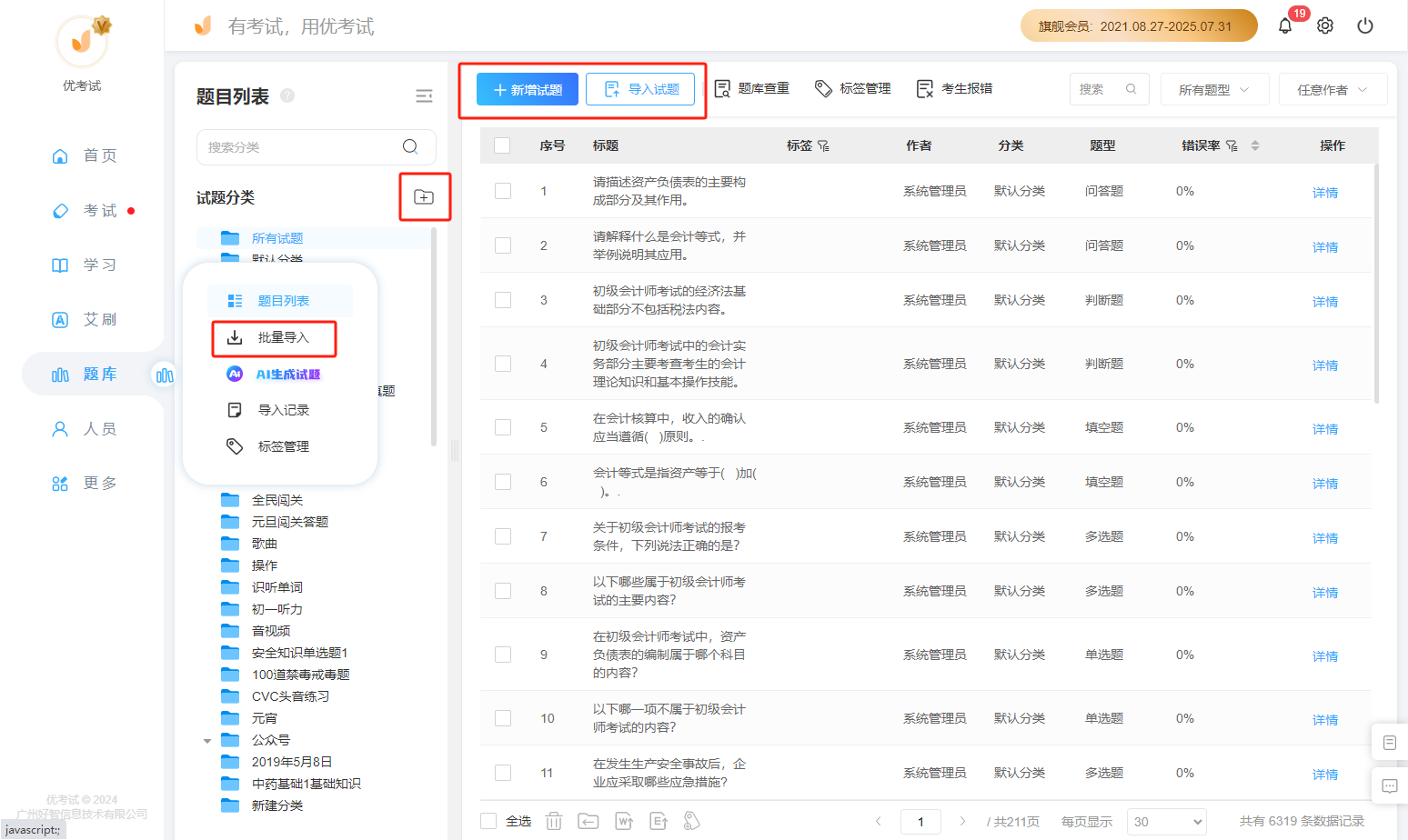Open 标签管理 in toolbar
Screen dimensions: 1408x840
[852, 88]
